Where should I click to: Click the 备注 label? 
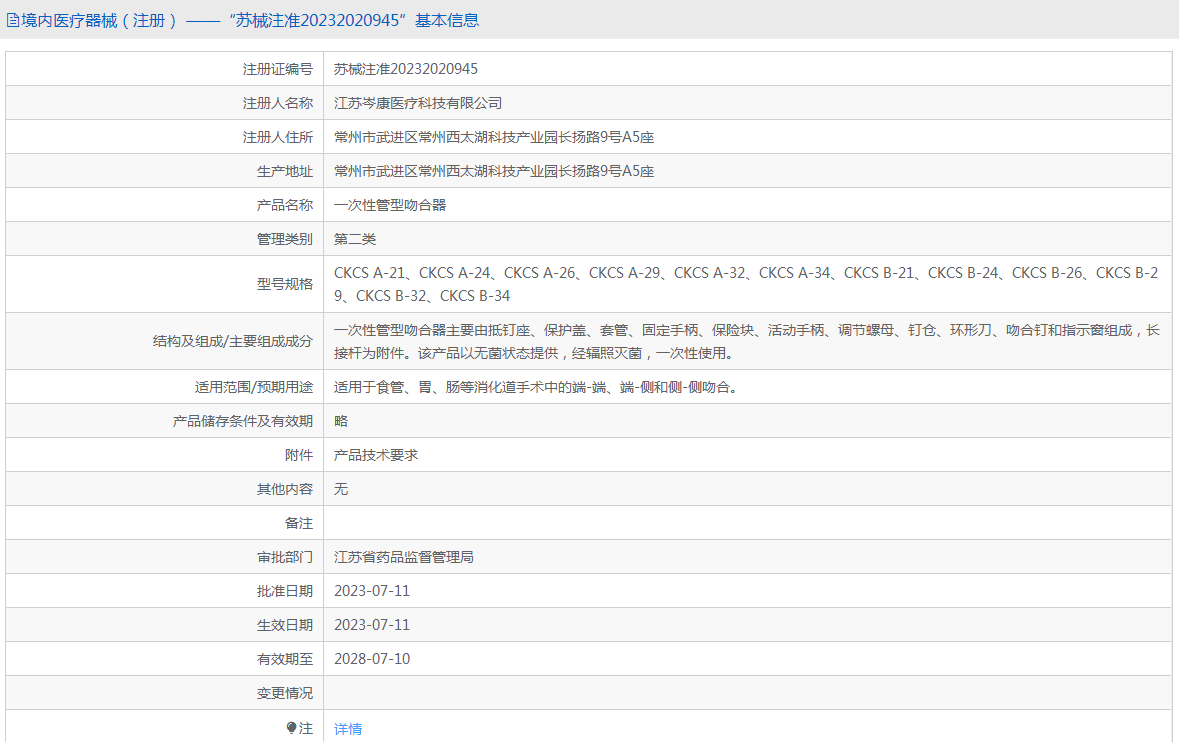click(x=299, y=522)
